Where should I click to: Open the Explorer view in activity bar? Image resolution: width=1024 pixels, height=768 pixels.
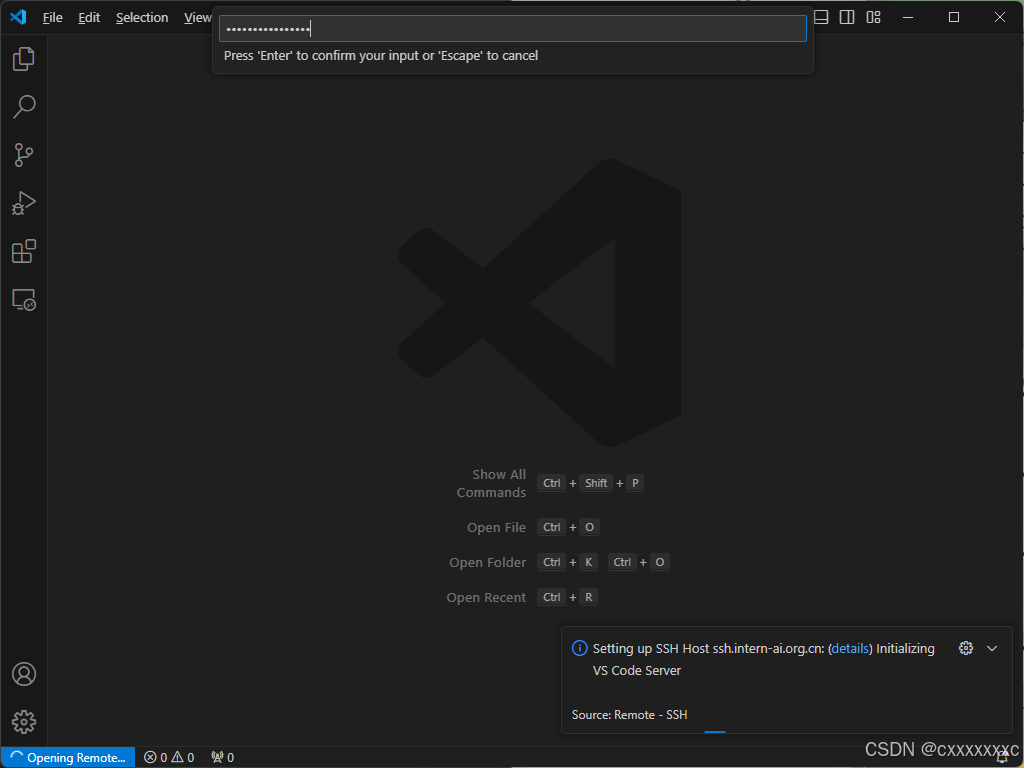[24, 59]
